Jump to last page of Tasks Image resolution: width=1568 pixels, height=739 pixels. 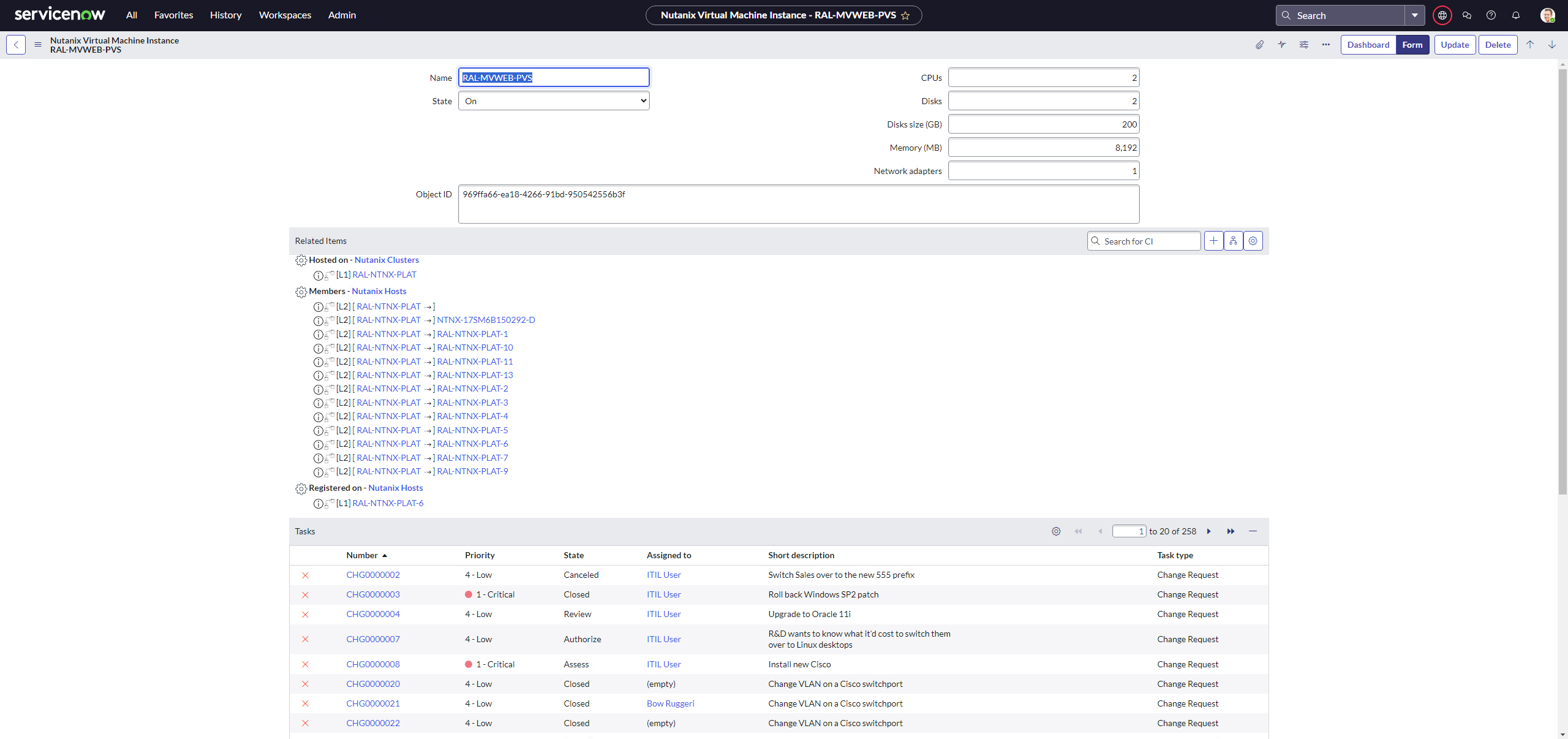click(x=1231, y=531)
